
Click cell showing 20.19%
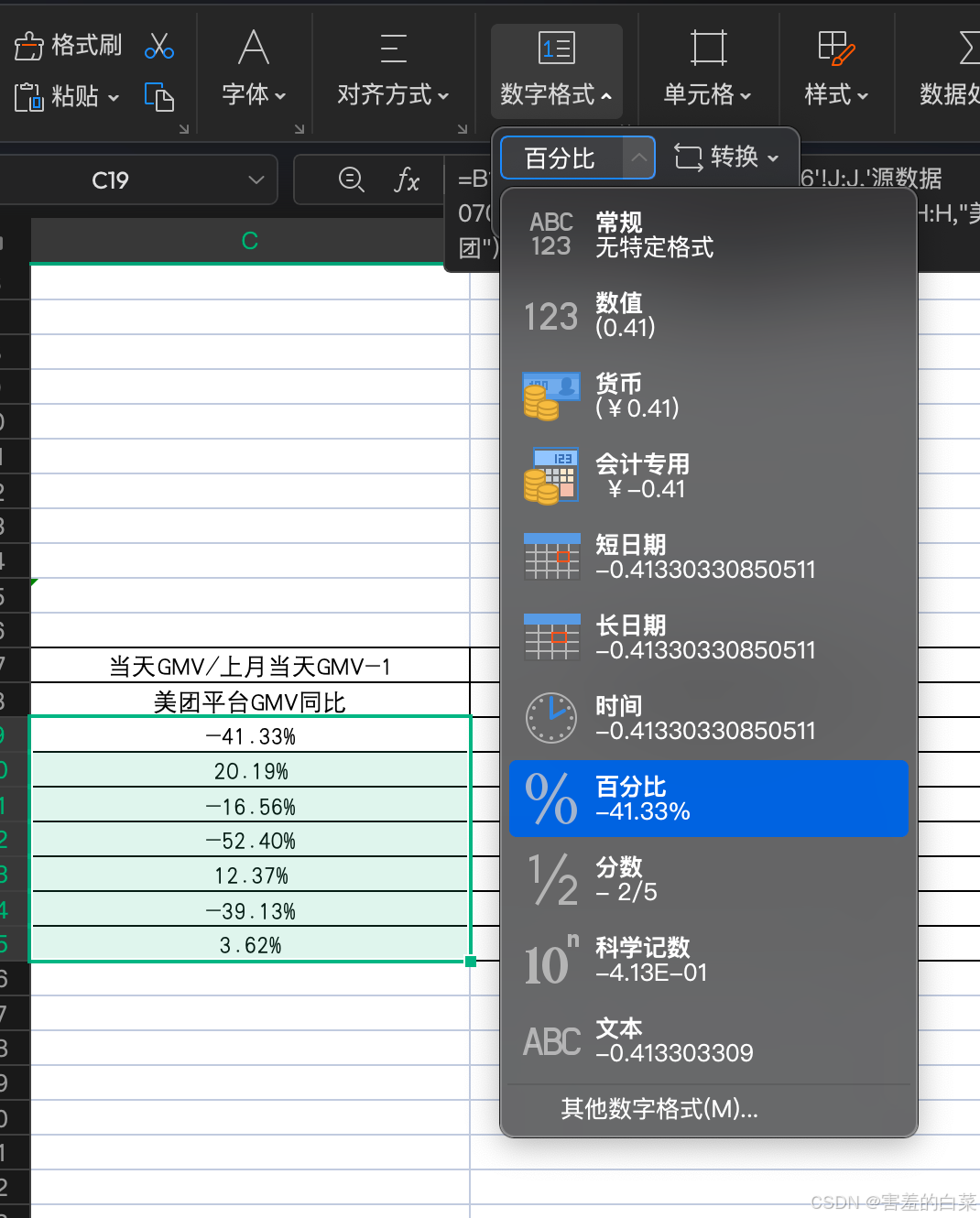pyautogui.click(x=250, y=770)
